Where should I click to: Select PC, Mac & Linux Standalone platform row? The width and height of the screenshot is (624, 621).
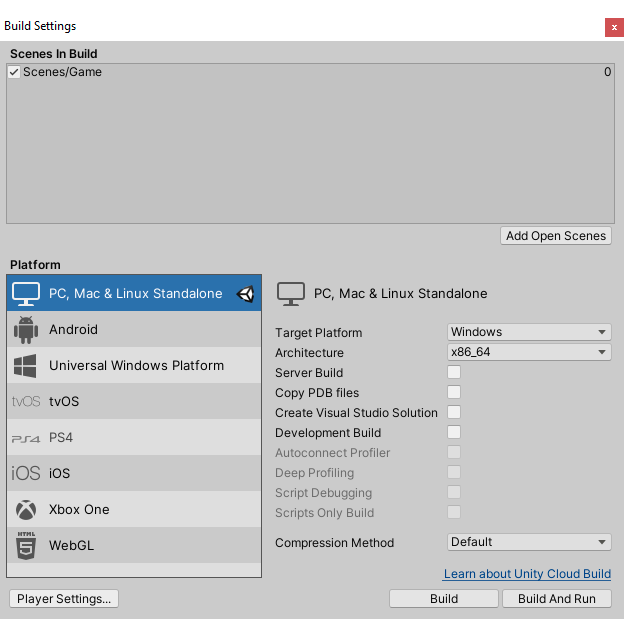(135, 294)
